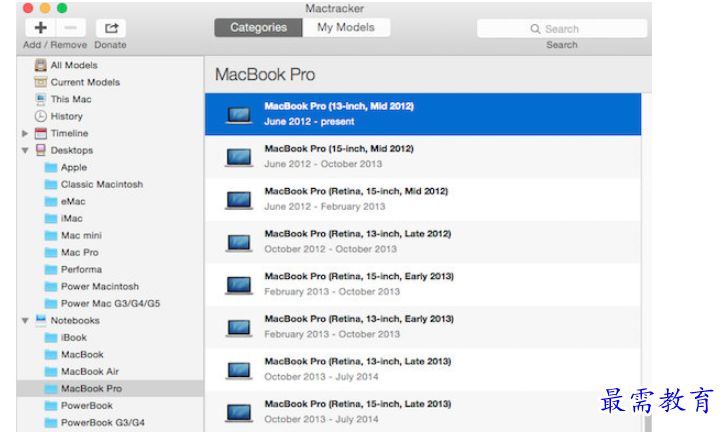This screenshot has height=432, width=722.
Task: Select MacBook Pro (15-inch, Mid 2012)
Action: coord(423,157)
